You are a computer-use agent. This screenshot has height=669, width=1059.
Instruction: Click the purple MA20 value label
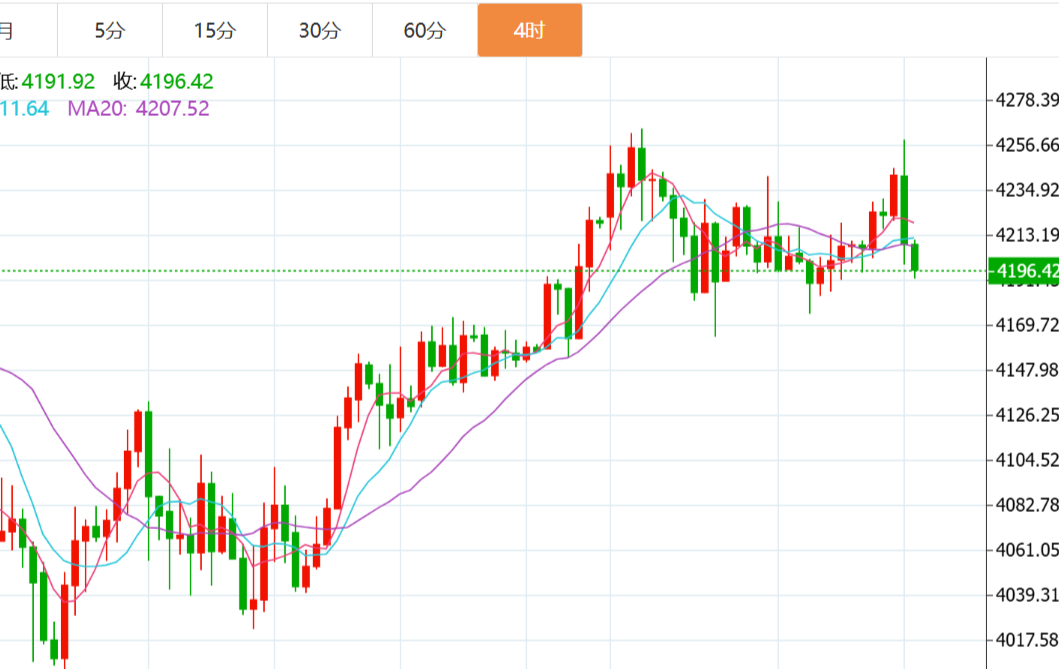pyautogui.click(x=139, y=108)
